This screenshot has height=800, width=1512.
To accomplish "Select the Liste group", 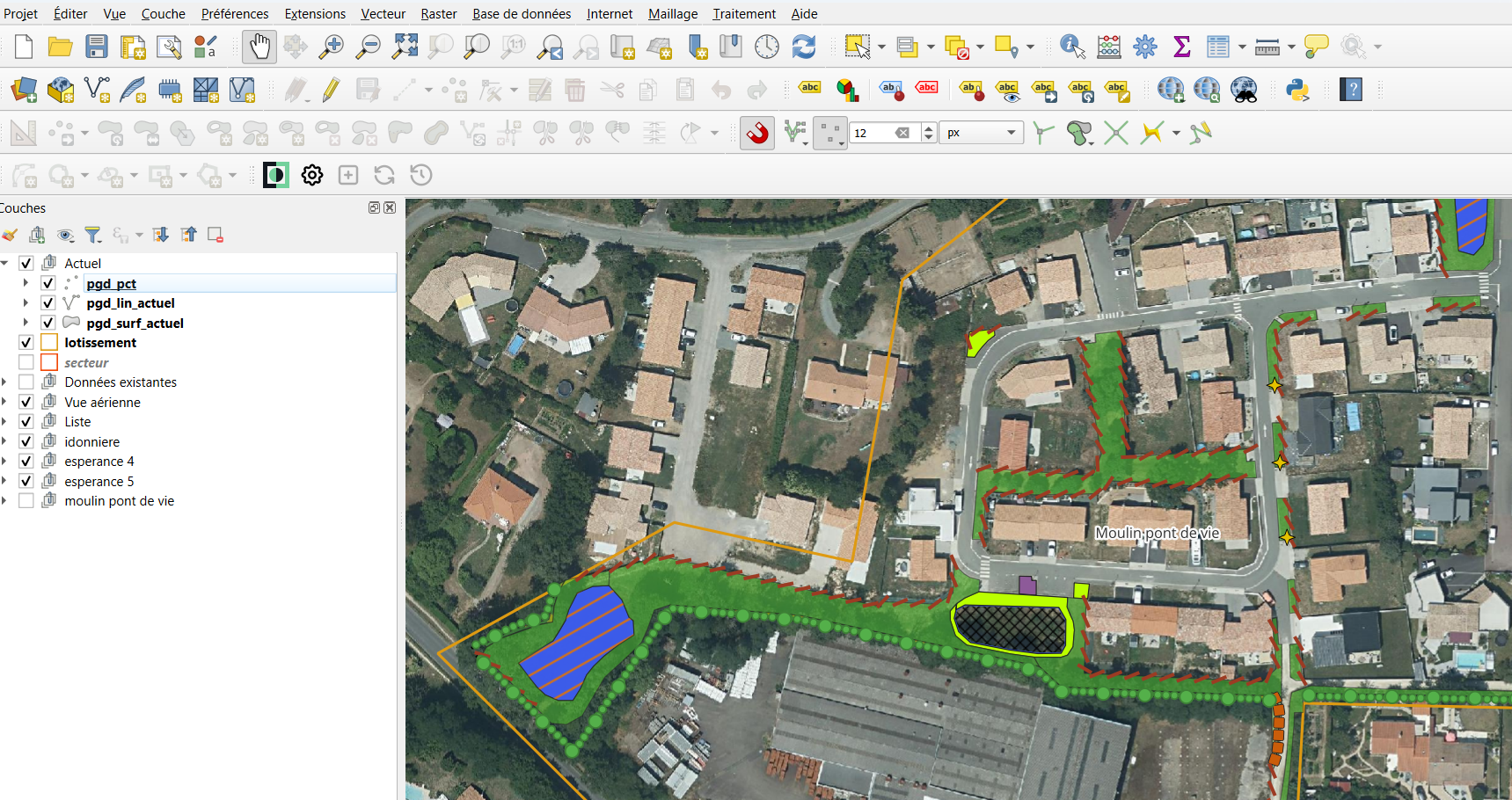I will tap(77, 422).
